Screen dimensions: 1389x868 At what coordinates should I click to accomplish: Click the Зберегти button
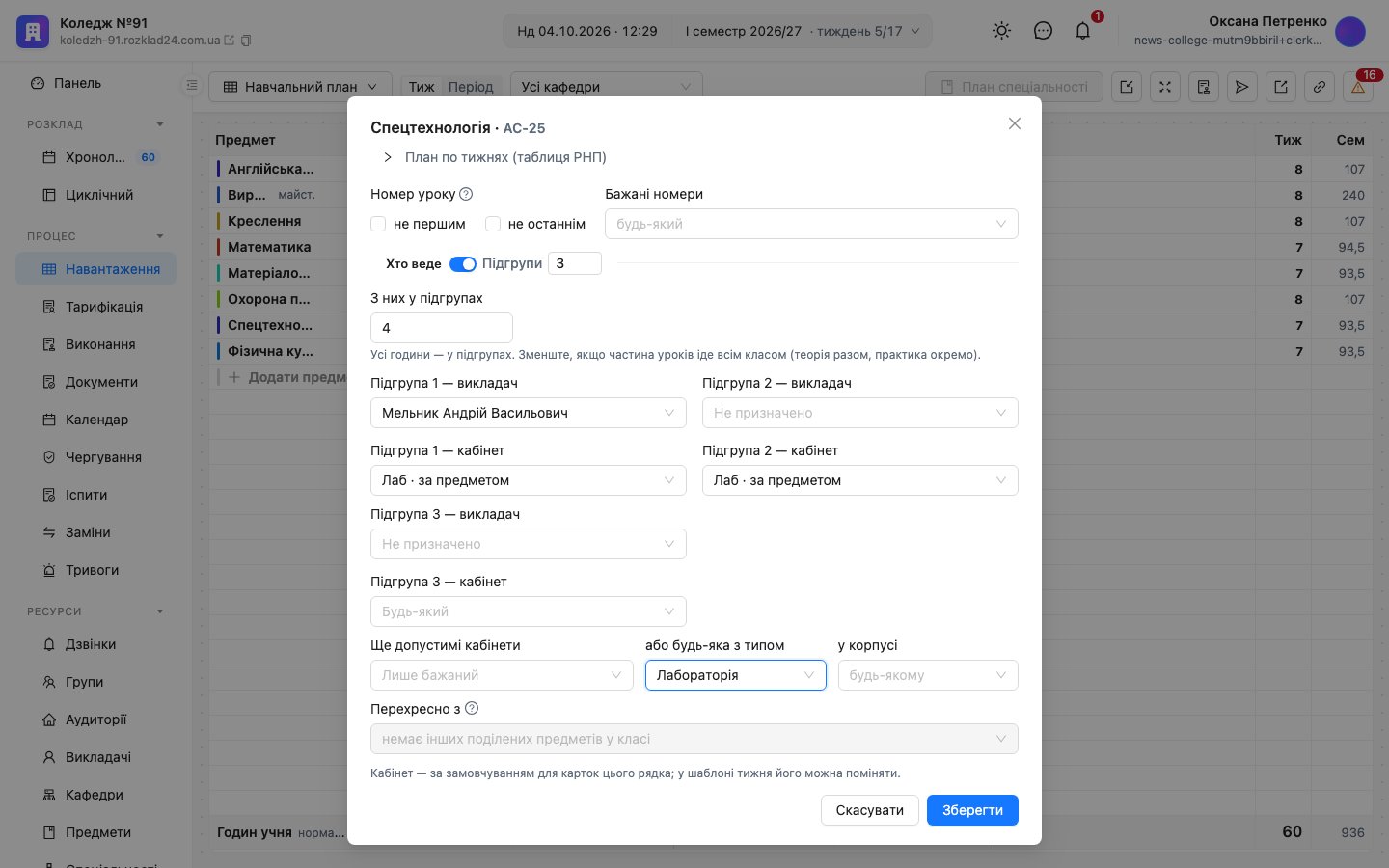coord(972,810)
